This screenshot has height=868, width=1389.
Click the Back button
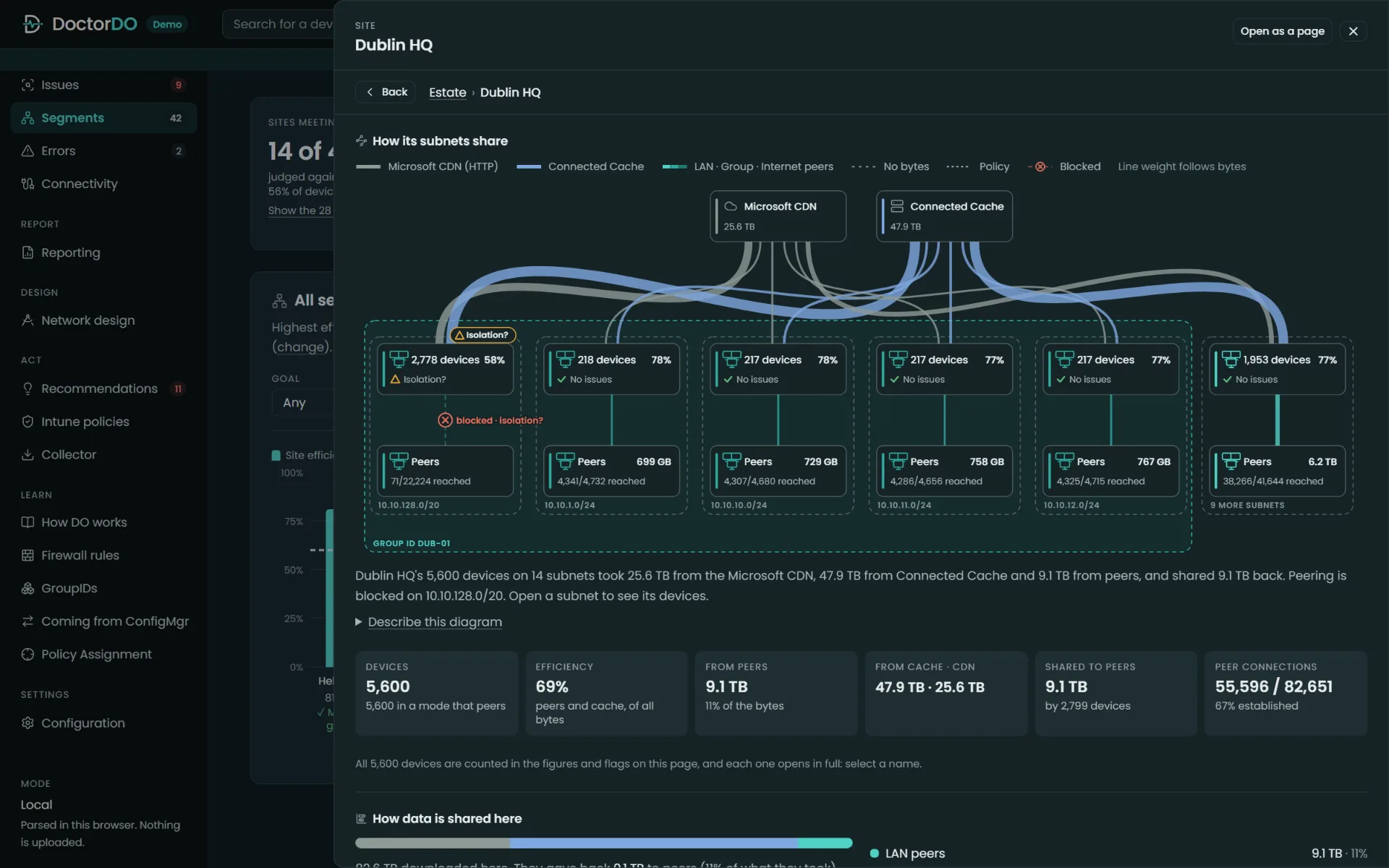tap(386, 92)
